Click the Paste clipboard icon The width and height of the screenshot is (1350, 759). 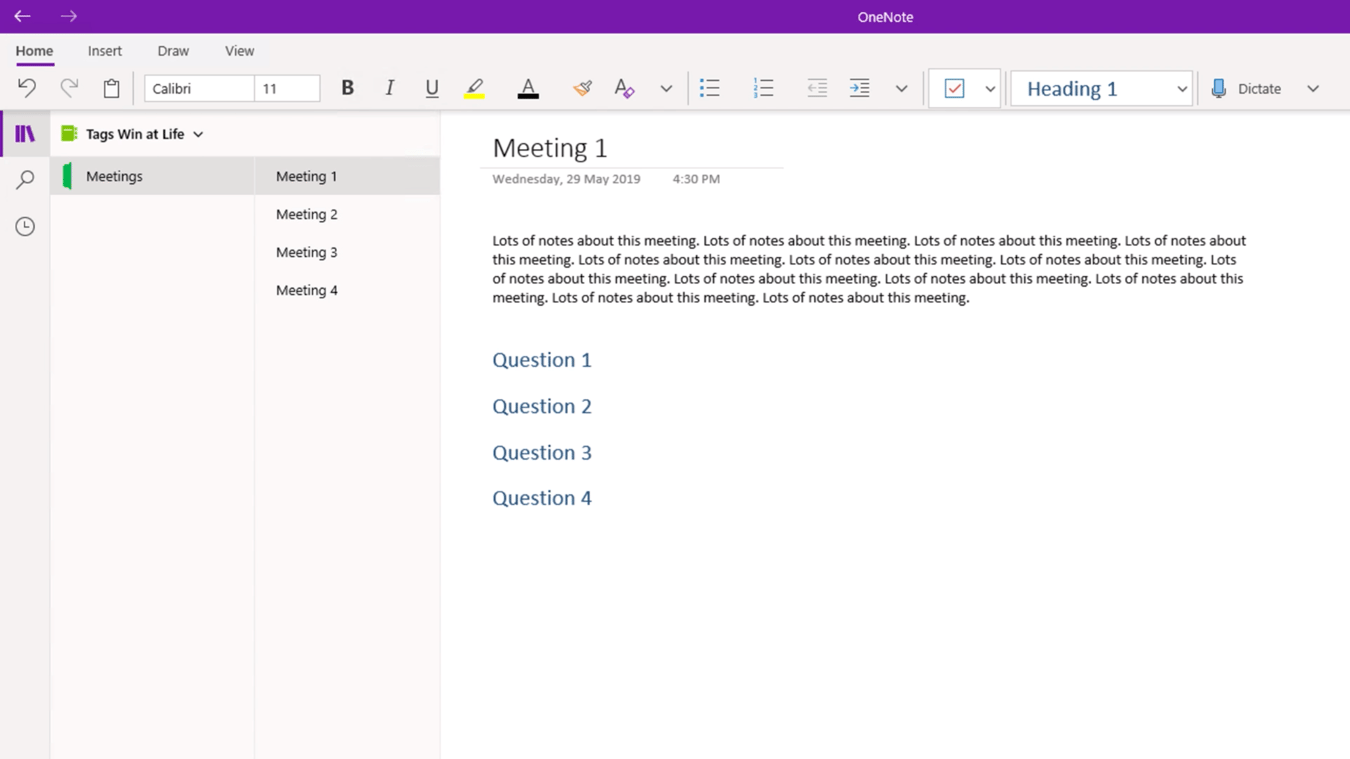pyautogui.click(x=110, y=88)
